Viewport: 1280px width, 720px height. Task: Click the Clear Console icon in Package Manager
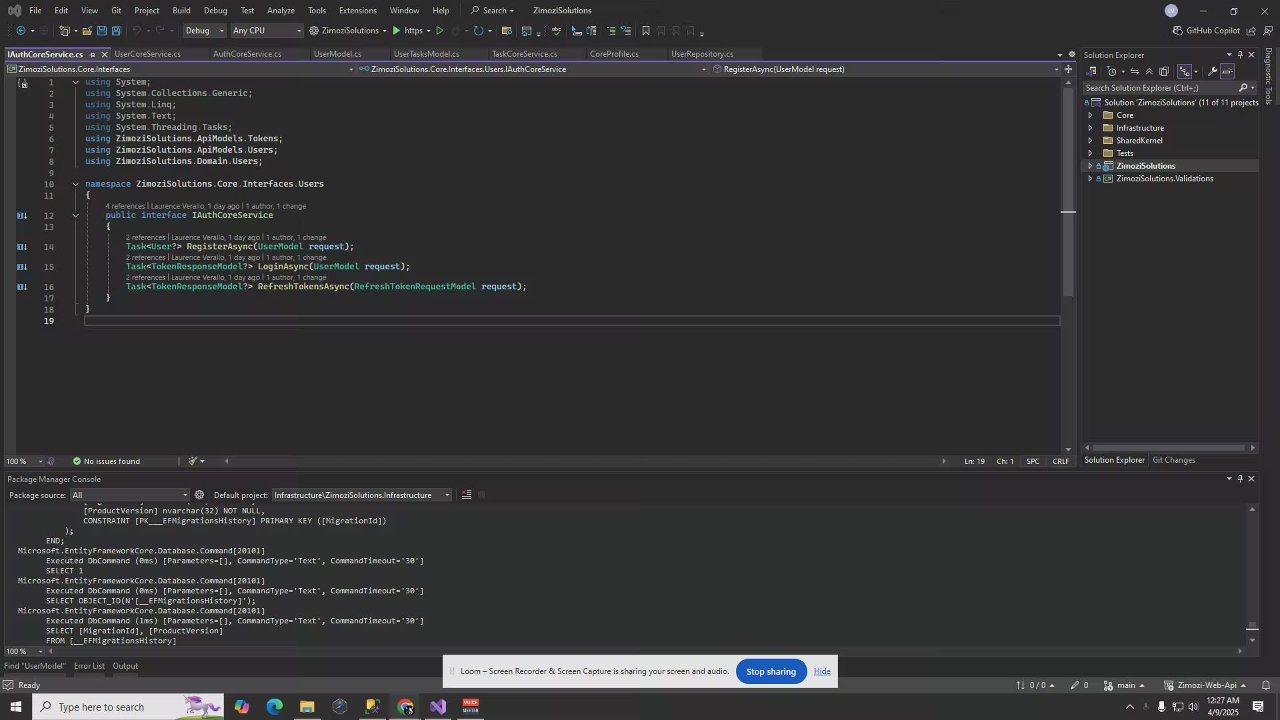pos(466,495)
